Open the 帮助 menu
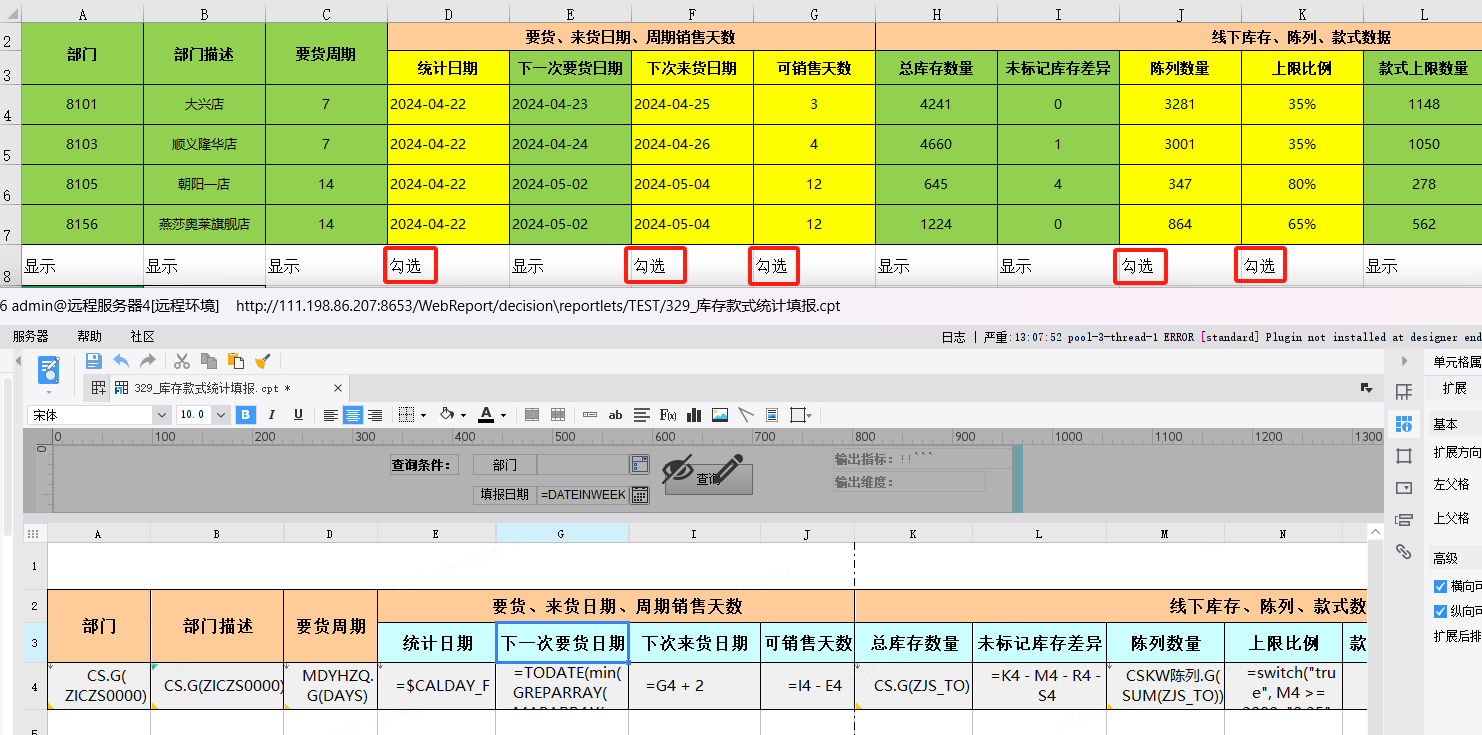Image resolution: width=1482 pixels, height=735 pixels. point(90,337)
